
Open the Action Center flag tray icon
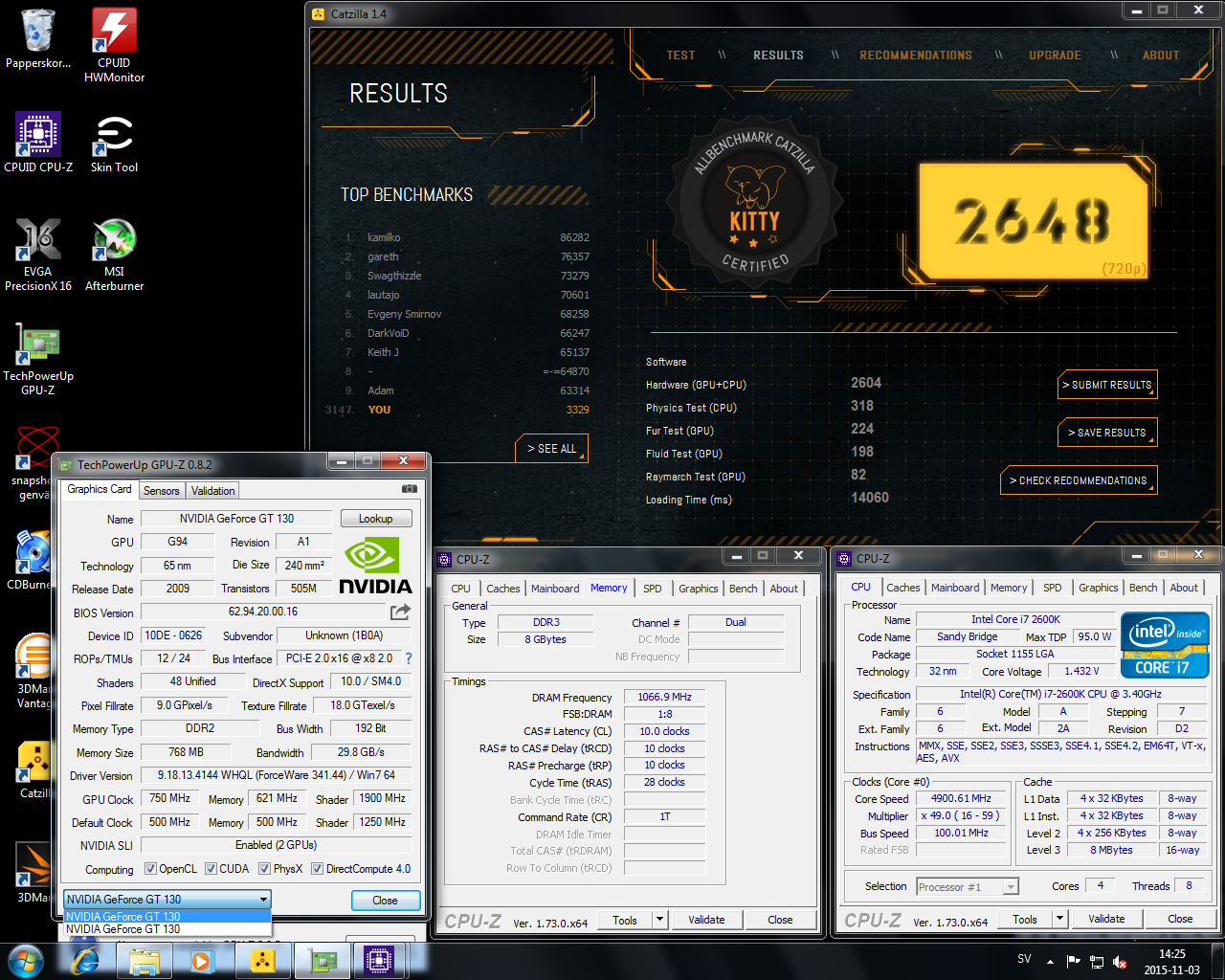coord(1073,961)
